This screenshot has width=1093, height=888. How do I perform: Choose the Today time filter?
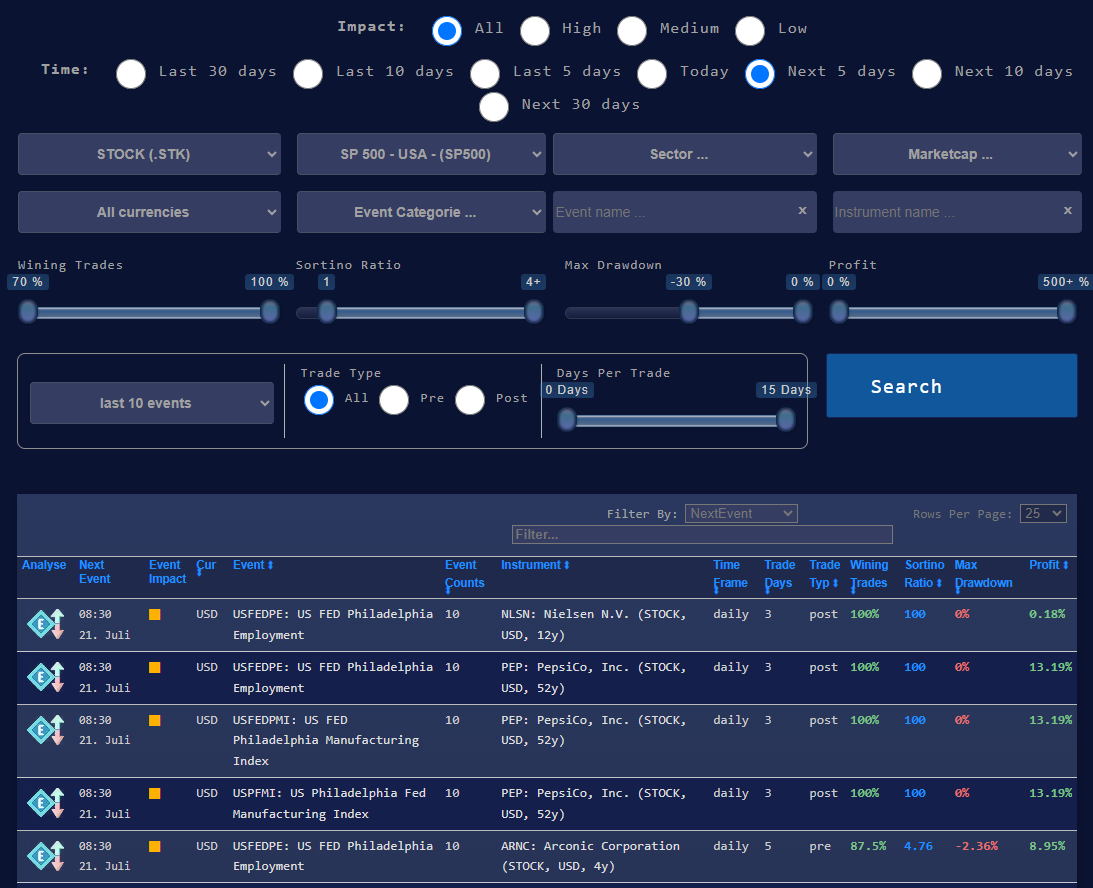point(652,73)
